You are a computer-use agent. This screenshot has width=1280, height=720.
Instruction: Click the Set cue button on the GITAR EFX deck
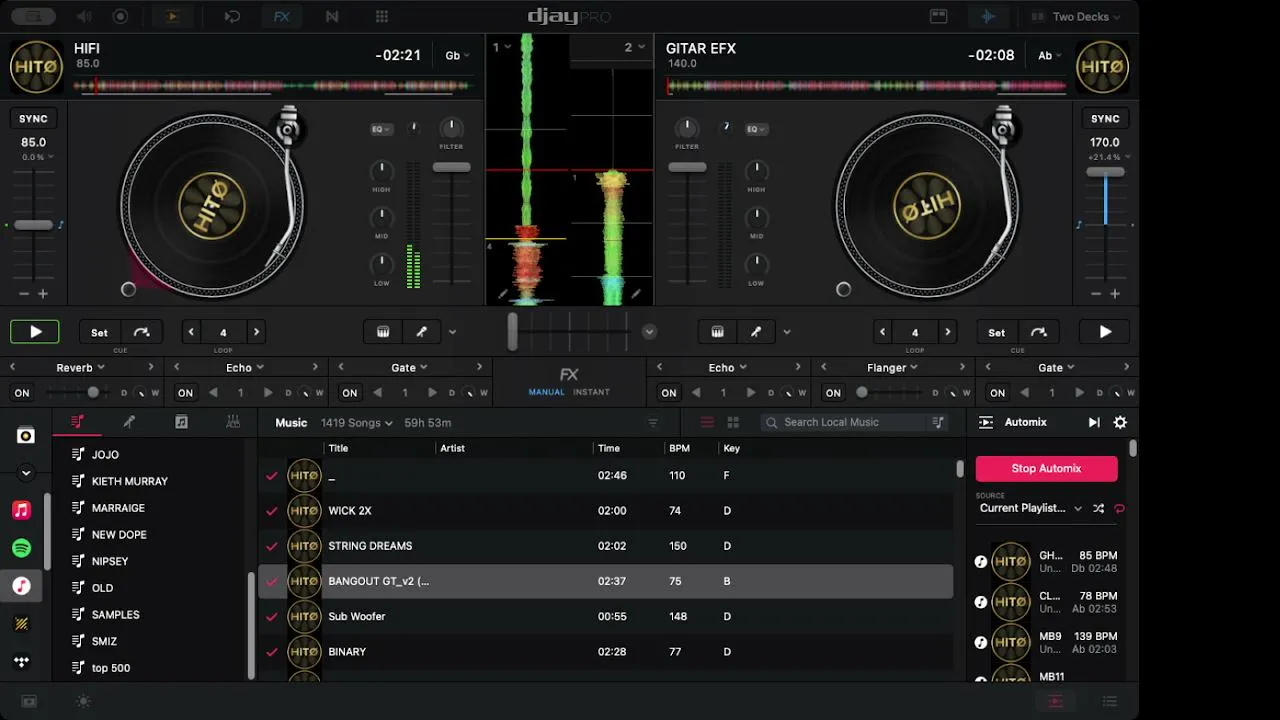(996, 332)
